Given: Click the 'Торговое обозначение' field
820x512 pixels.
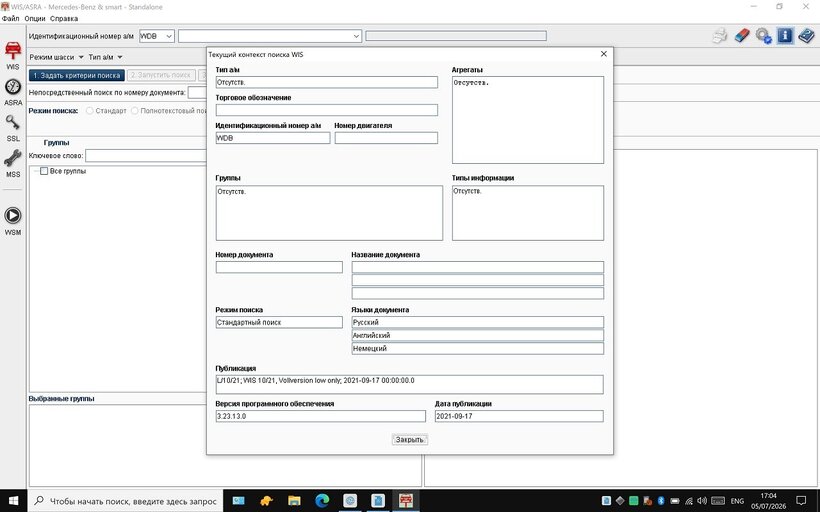Looking at the screenshot, I should click(x=326, y=110).
